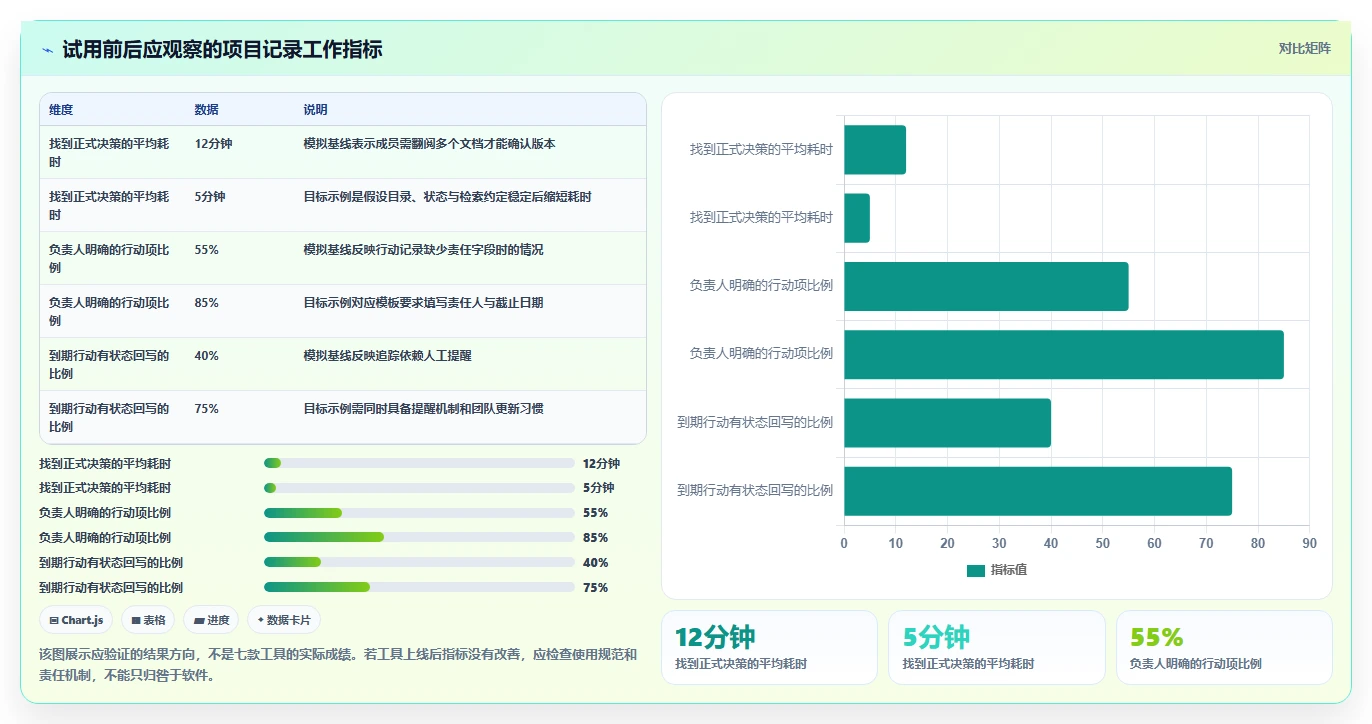The height and width of the screenshot is (724, 1372).
Task: Select the Chart.js chip
Action: [x=76, y=620]
